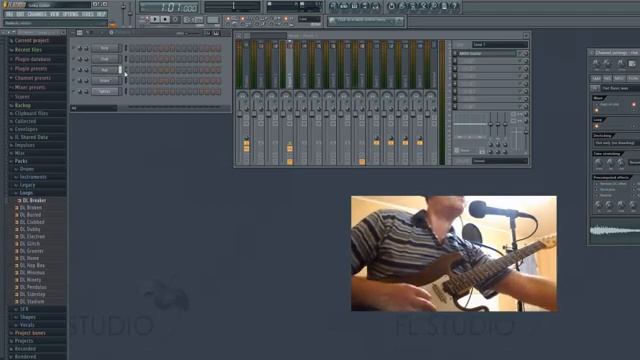Image resolution: width=640 pixels, height=360 pixels.
Task: Open the FILE menu
Action: tap(9, 14)
